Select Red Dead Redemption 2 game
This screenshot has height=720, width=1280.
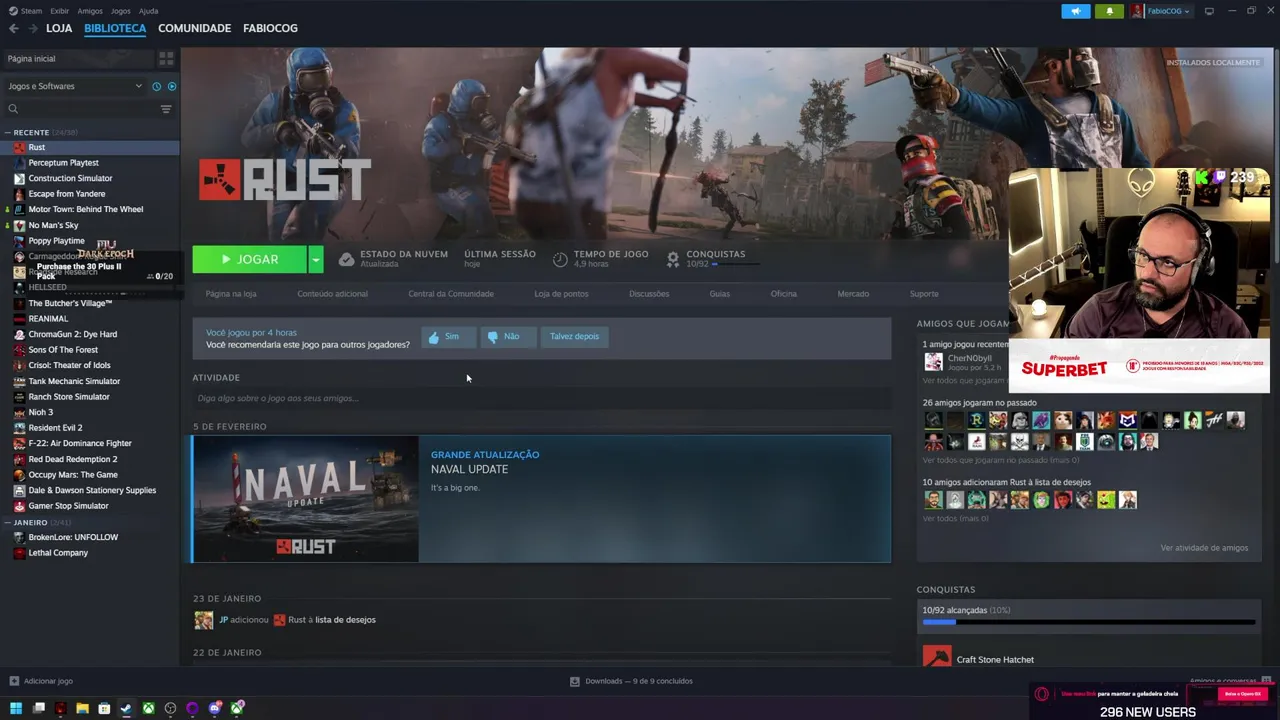[x=73, y=459]
